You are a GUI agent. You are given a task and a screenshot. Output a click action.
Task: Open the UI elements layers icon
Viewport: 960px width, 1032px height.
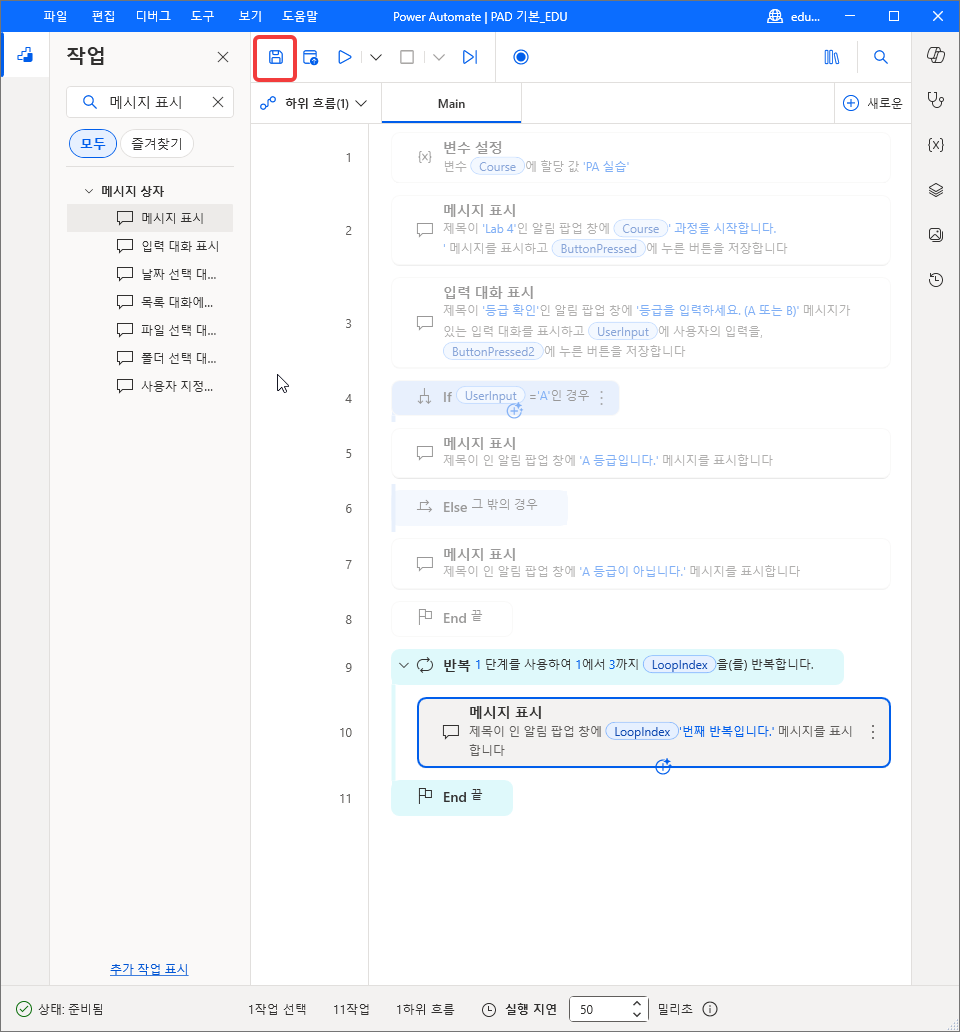[x=936, y=190]
